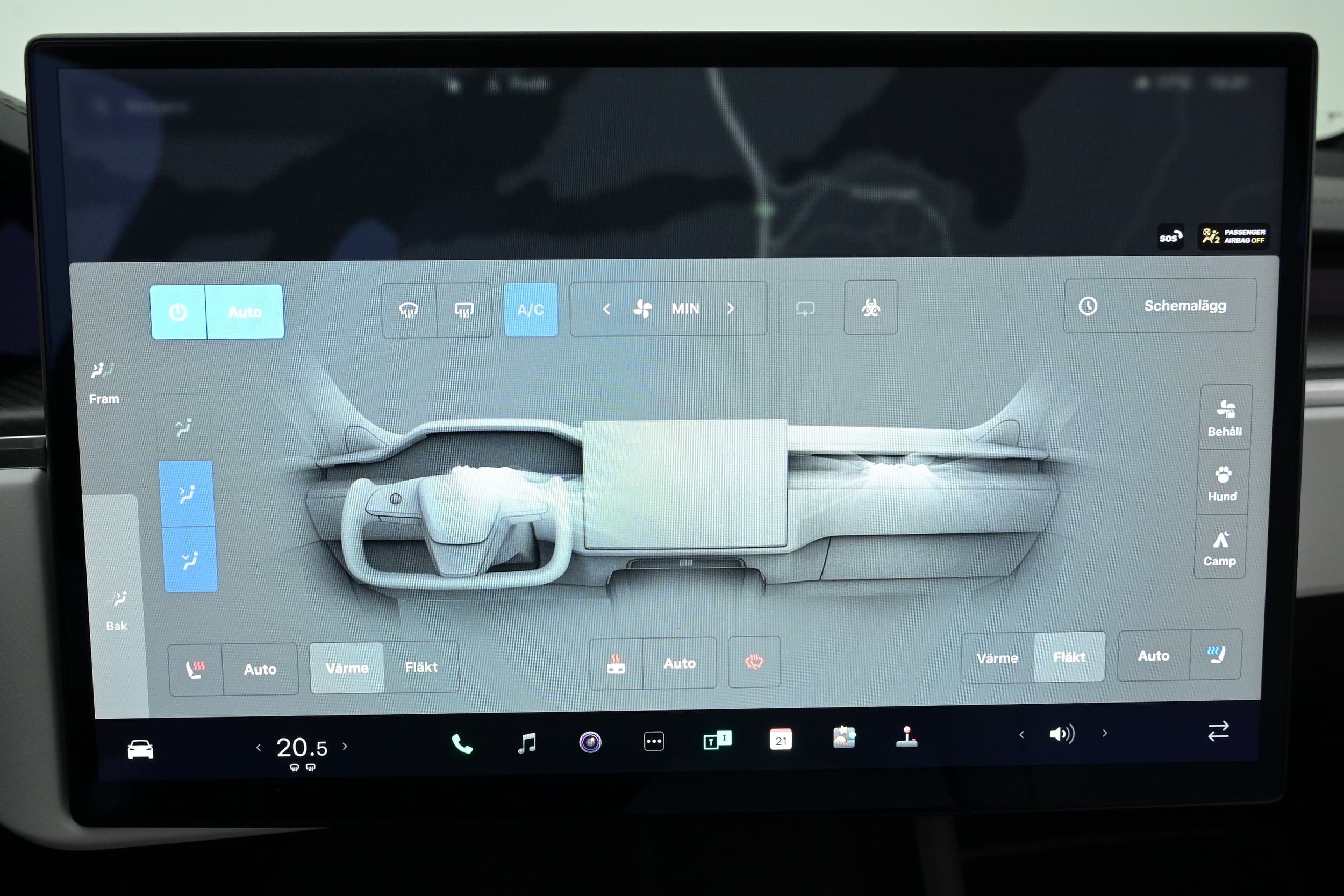
Task: Toggle the A/C button off
Action: tap(530, 310)
